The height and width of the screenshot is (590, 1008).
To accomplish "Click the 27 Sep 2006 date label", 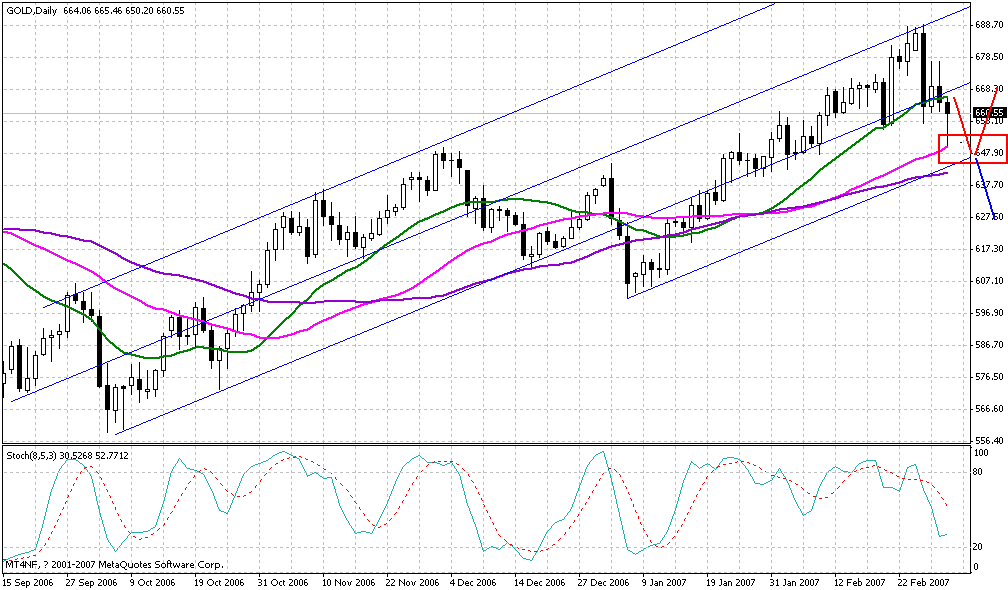I will point(91,582).
